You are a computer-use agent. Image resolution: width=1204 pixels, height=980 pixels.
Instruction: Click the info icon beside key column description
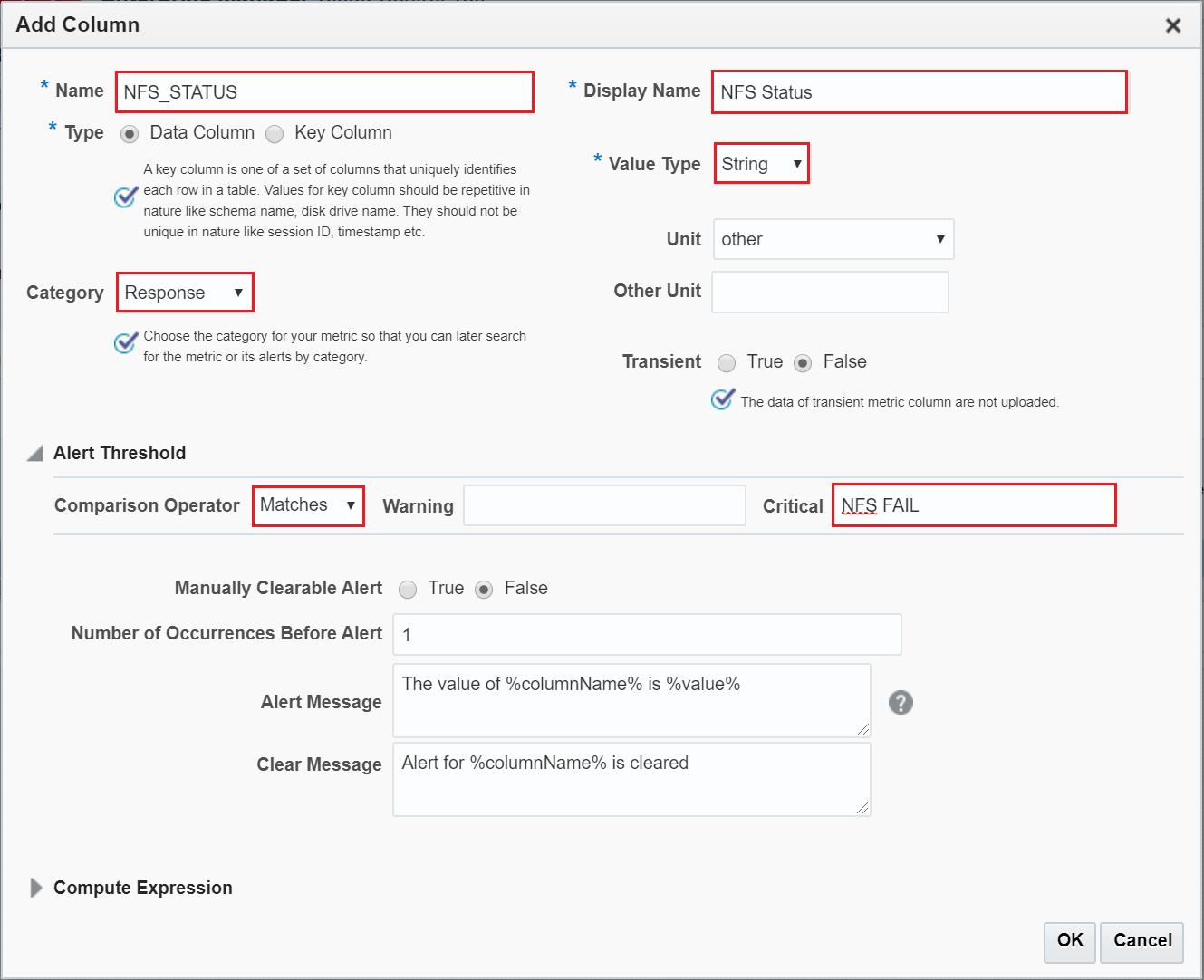point(126,197)
